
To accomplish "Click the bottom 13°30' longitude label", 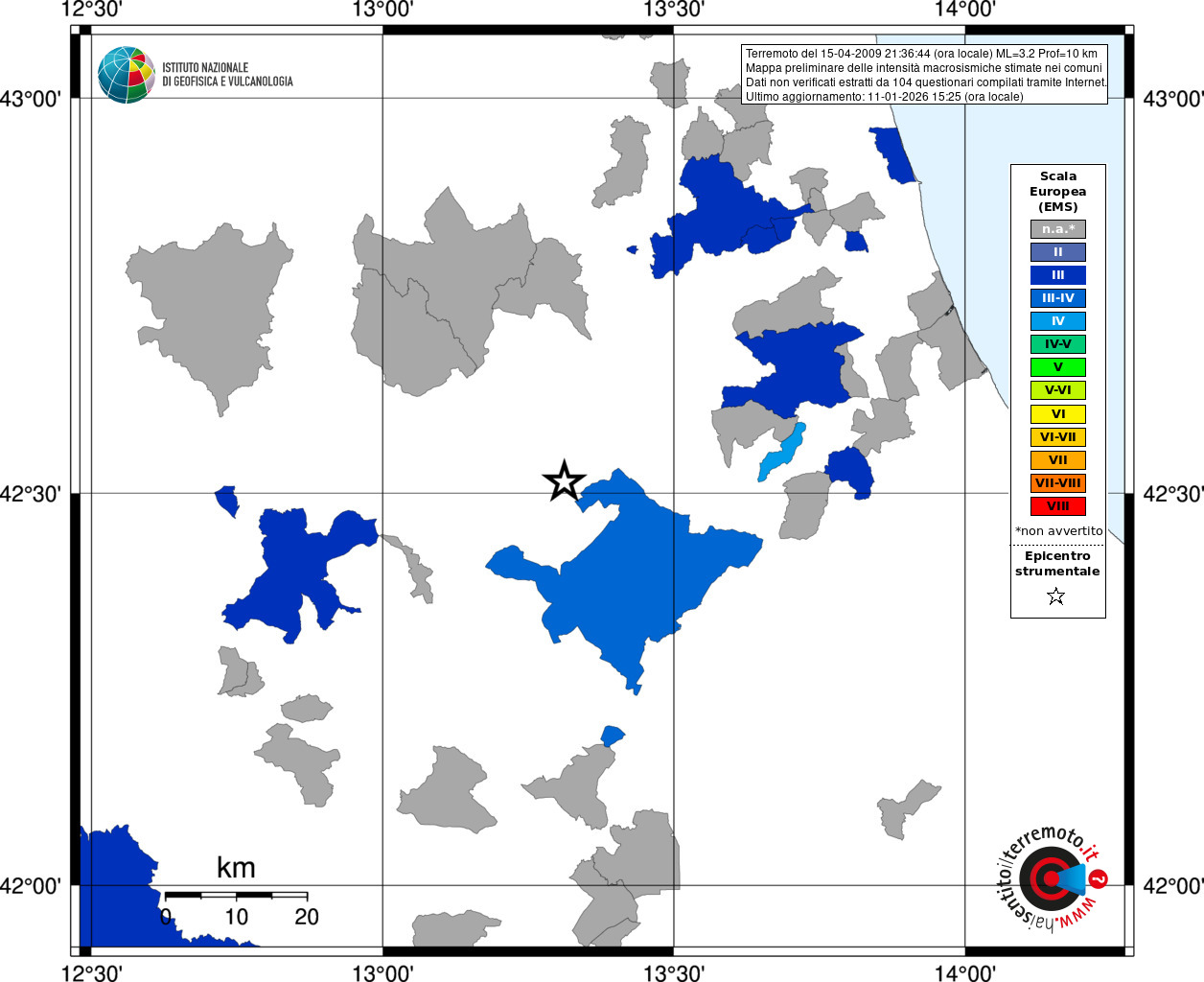I will pos(674,973).
